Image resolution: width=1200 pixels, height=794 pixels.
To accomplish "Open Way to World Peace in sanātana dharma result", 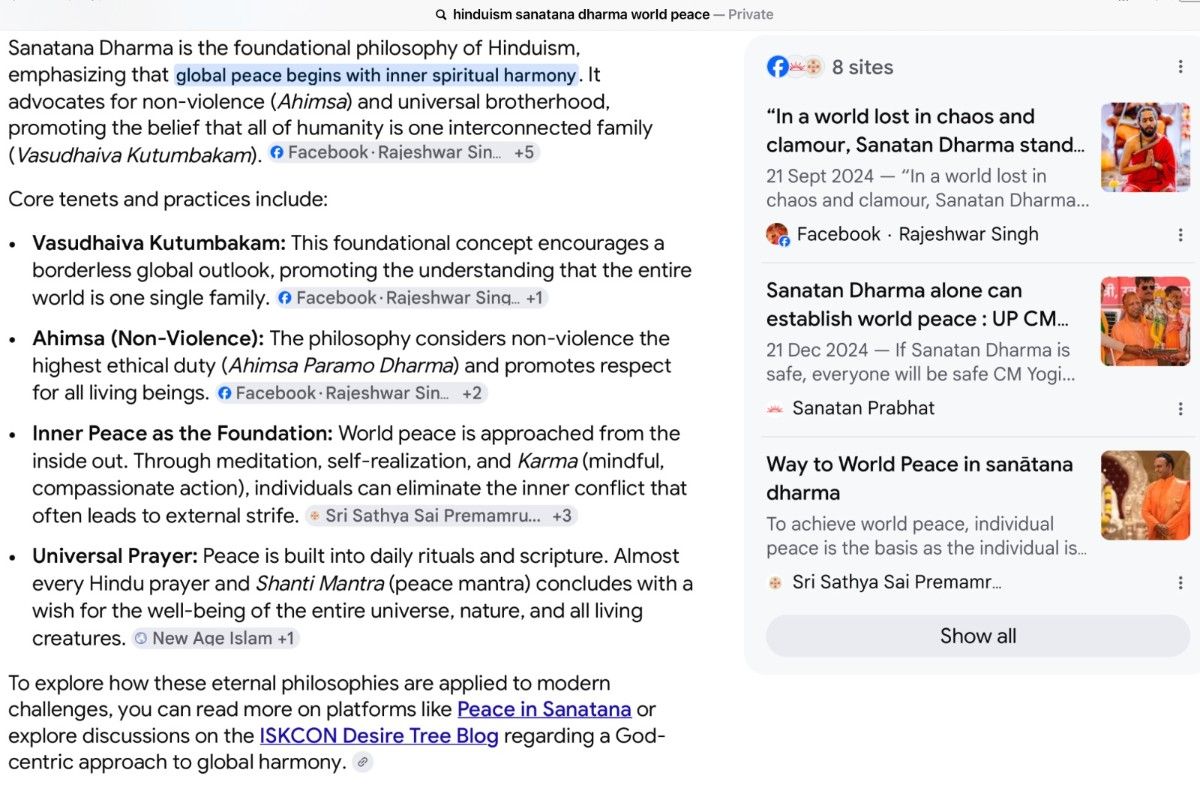I will click(x=919, y=478).
